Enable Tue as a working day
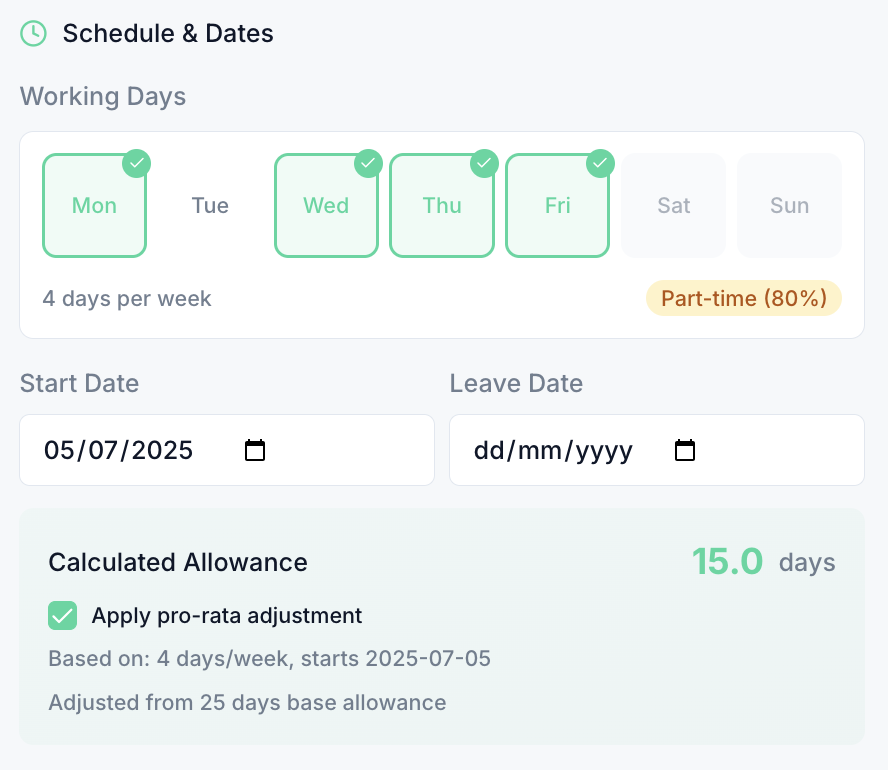 point(210,206)
